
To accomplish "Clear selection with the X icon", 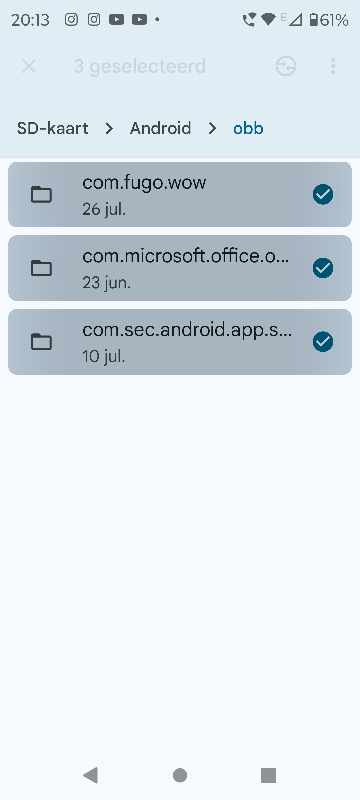I will click(x=29, y=66).
